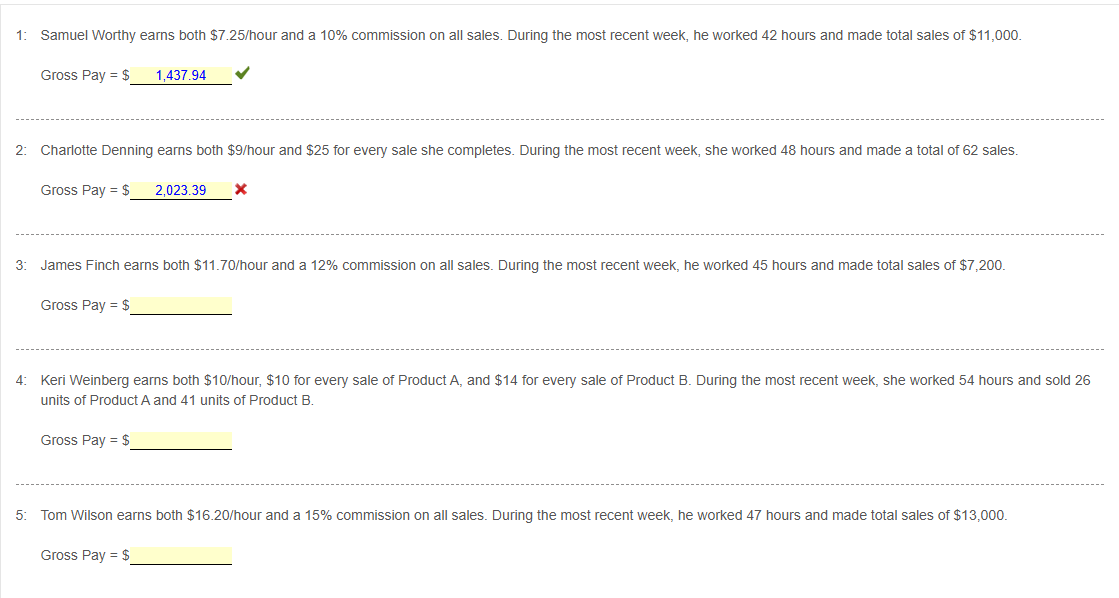The width and height of the screenshot is (1119, 598).
Task: Select the answer 1,437.94 in question 1
Action: 180,74
